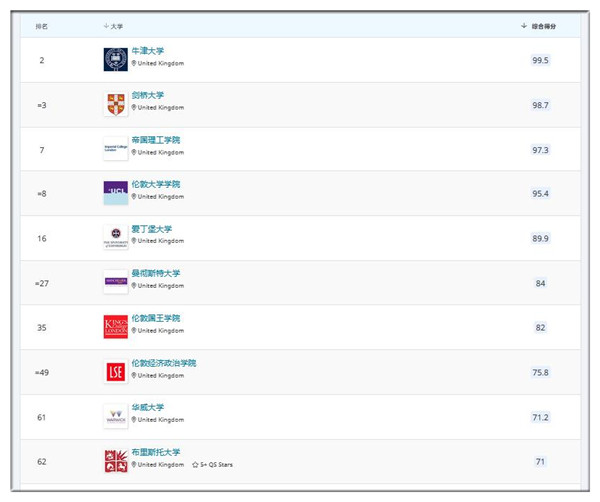The height and width of the screenshot is (502, 600).
Task: Open the Warwick University logo
Action: (116, 416)
